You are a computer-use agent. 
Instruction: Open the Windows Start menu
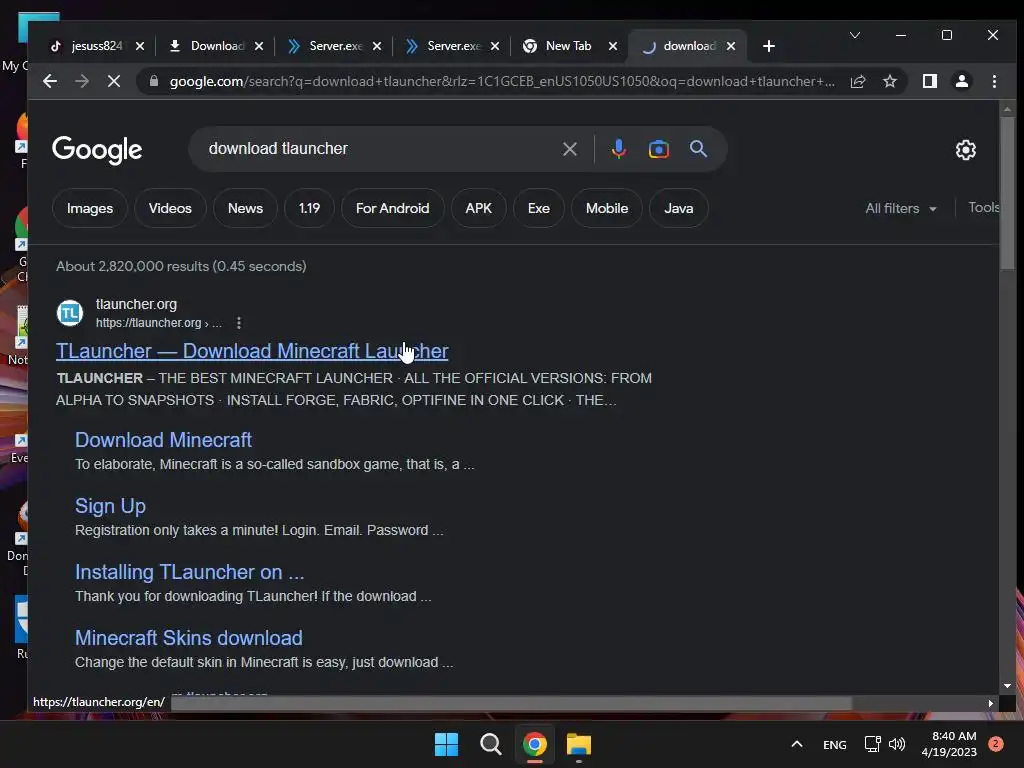446,744
